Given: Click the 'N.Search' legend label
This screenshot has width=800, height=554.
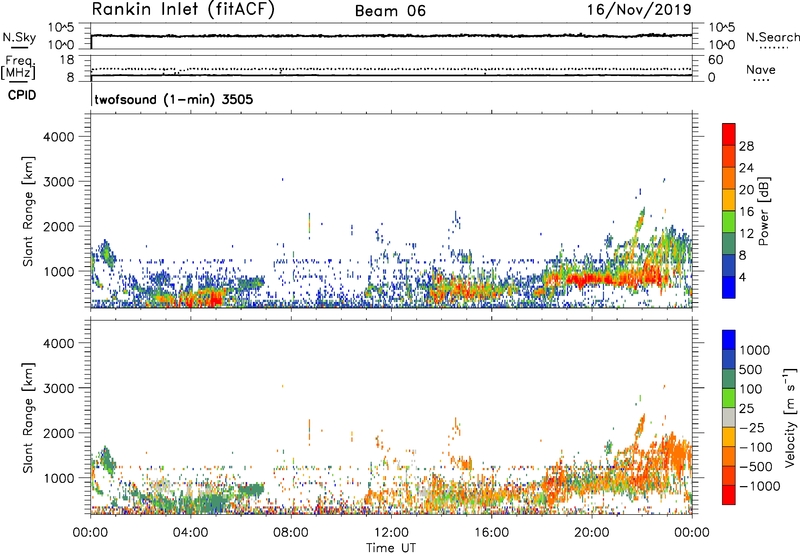Looking at the screenshot, I should (x=772, y=37).
